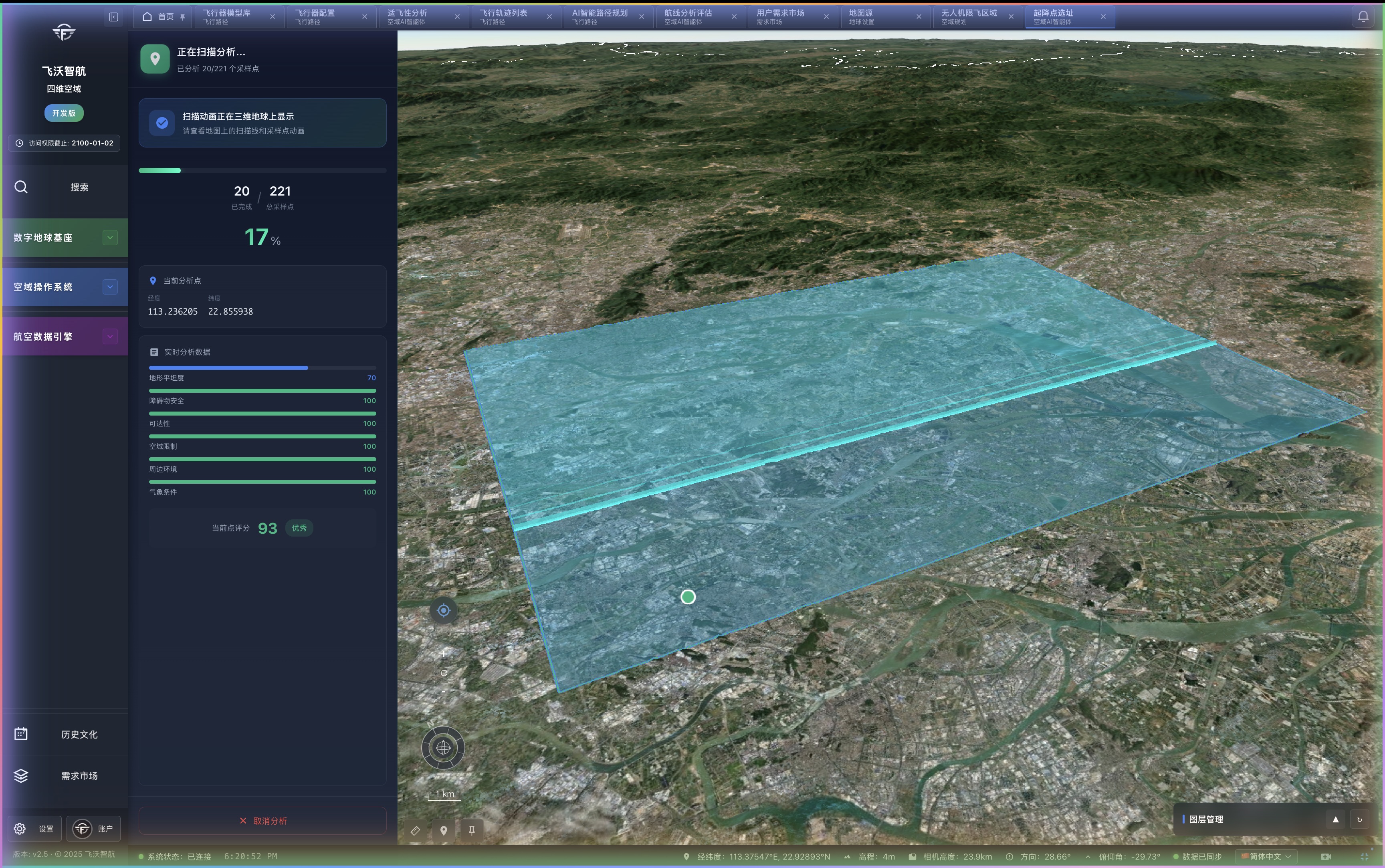Expand the 空域操作系统 section chevron
The height and width of the screenshot is (868, 1385).
pyautogui.click(x=110, y=287)
